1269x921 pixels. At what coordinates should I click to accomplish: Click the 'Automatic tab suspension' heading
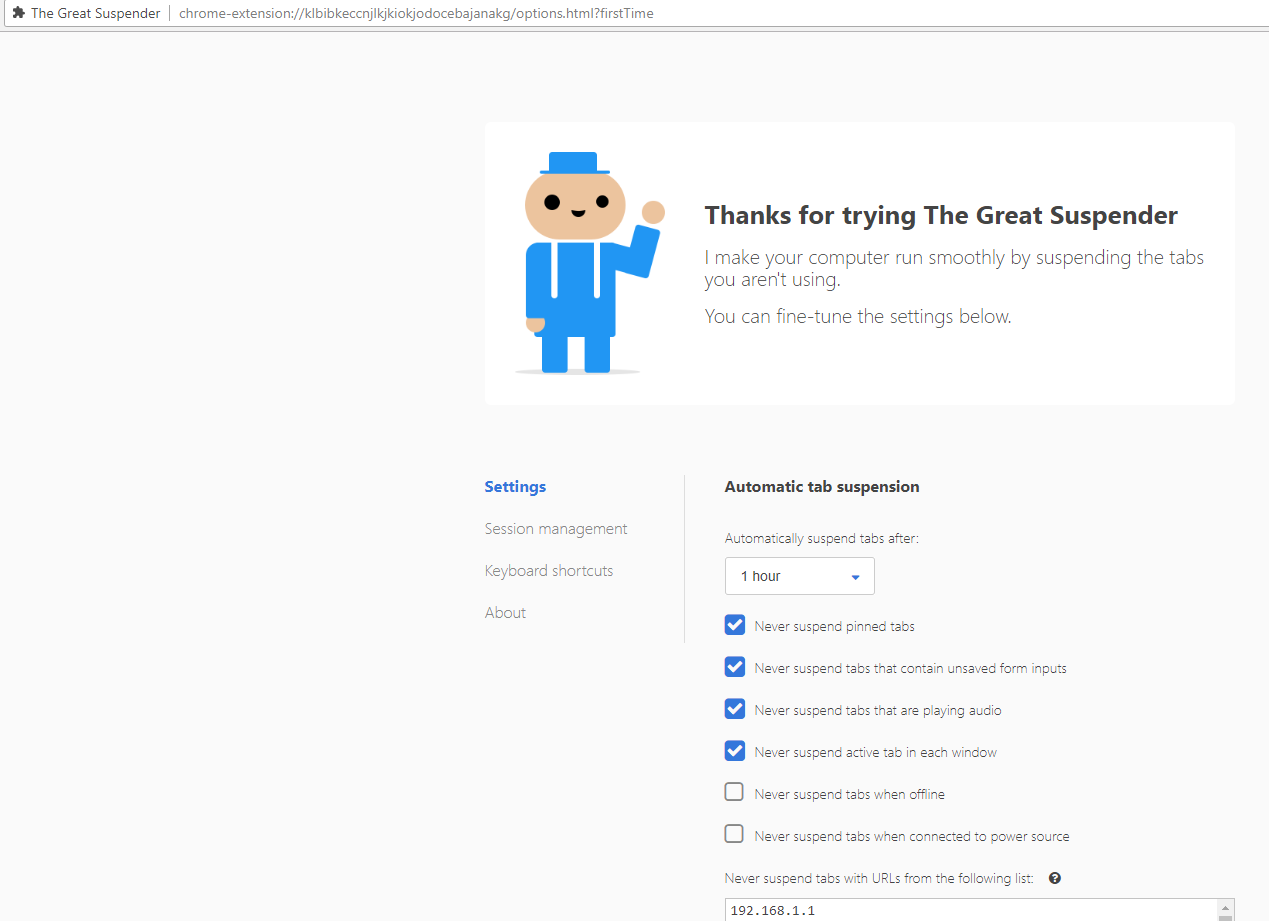pyautogui.click(x=822, y=487)
